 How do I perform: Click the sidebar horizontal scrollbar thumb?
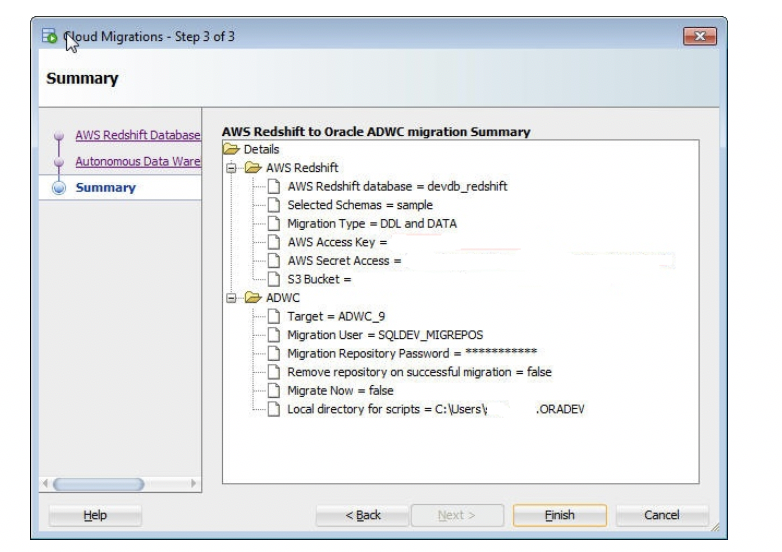tap(98, 484)
